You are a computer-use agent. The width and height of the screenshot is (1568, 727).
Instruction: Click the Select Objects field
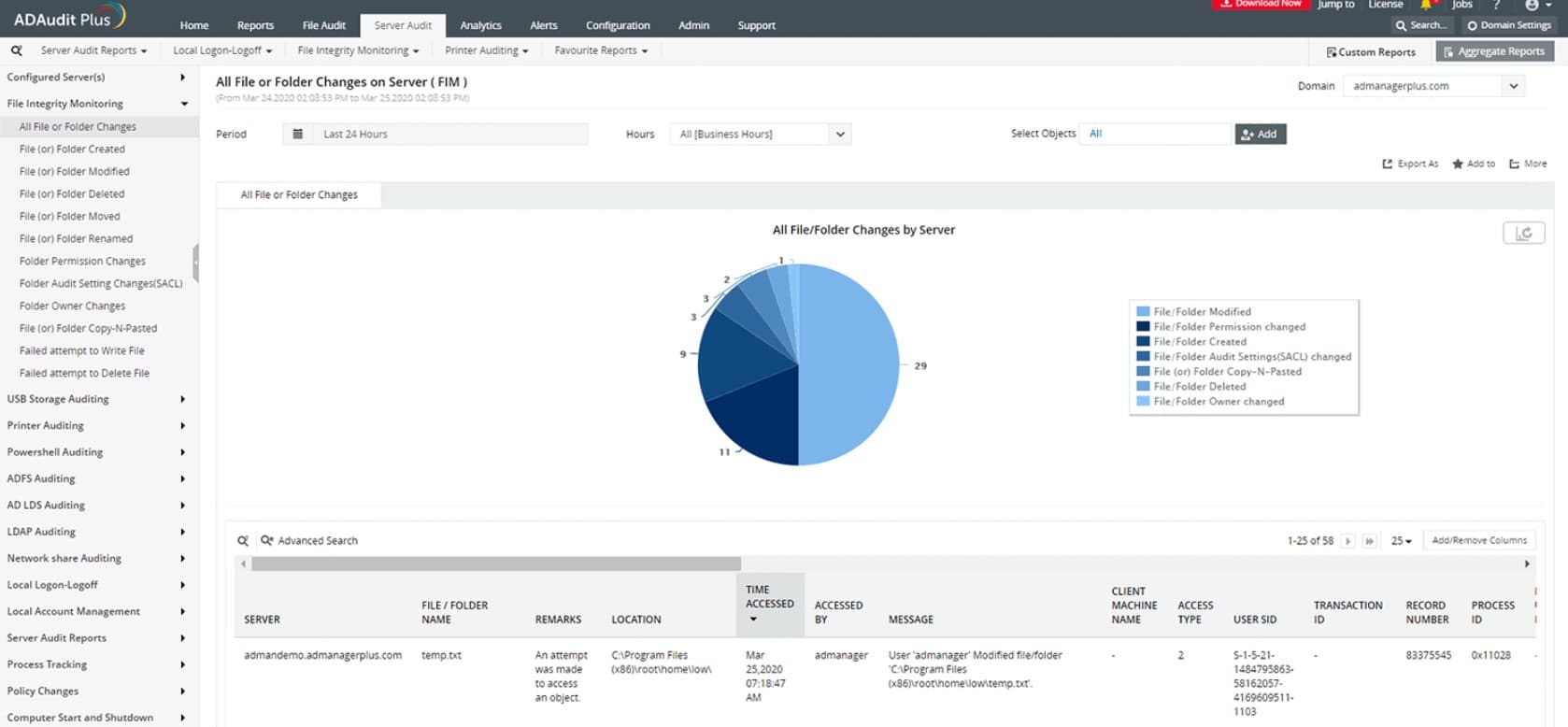tap(1156, 135)
